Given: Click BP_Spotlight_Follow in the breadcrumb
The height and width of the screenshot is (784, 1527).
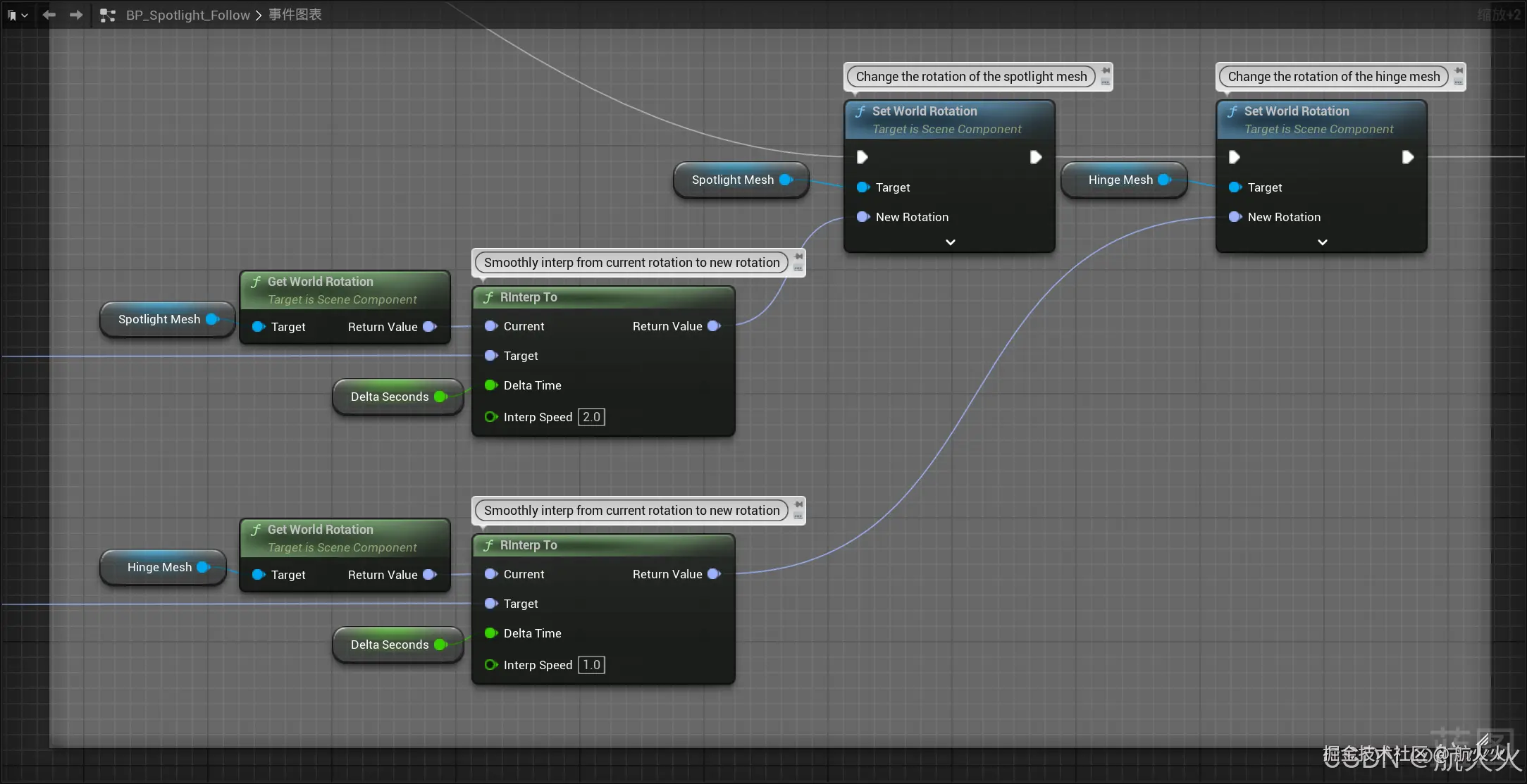Looking at the screenshot, I should click(x=187, y=15).
